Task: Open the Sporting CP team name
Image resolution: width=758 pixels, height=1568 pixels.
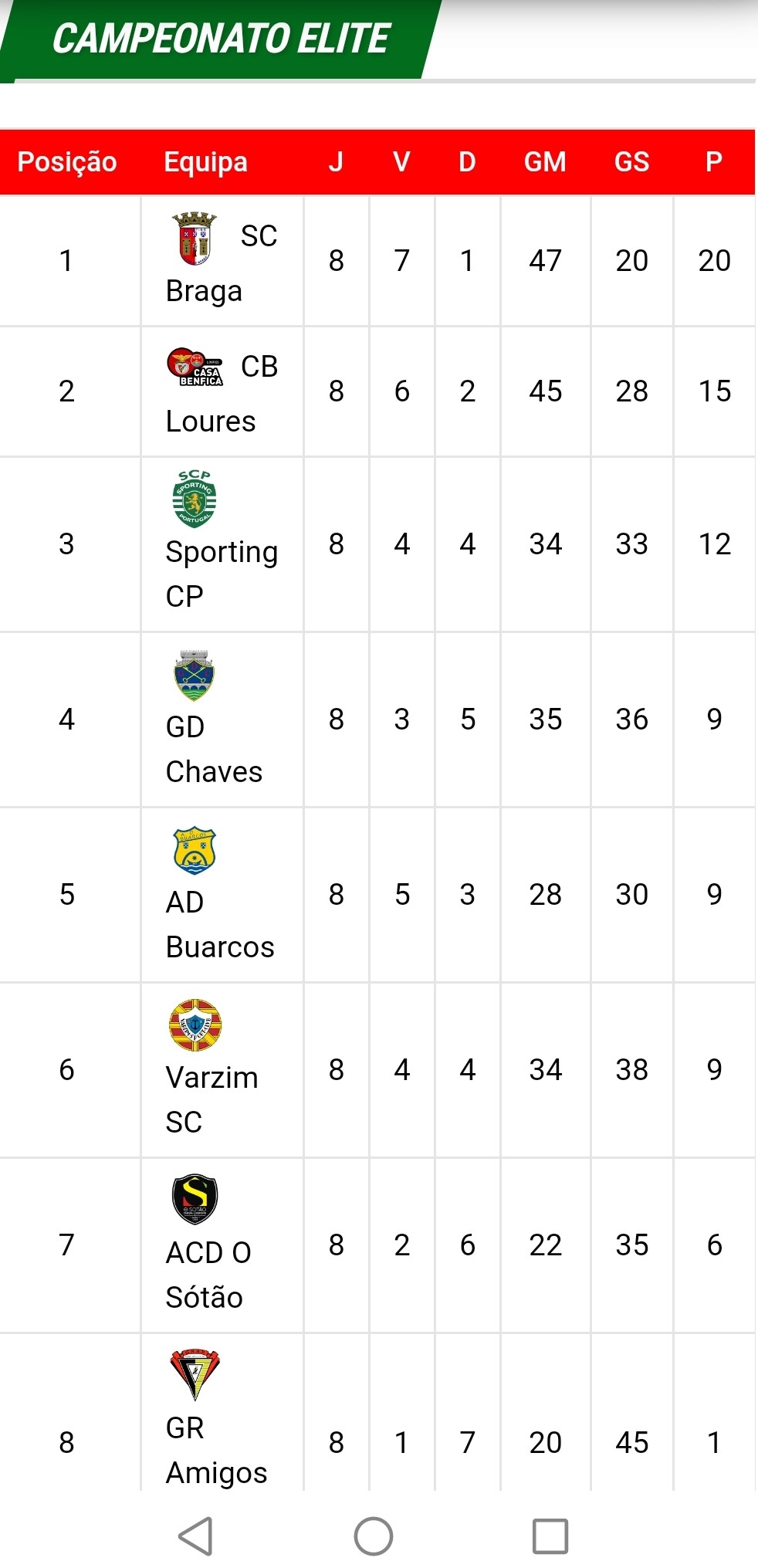Action: [x=222, y=574]
